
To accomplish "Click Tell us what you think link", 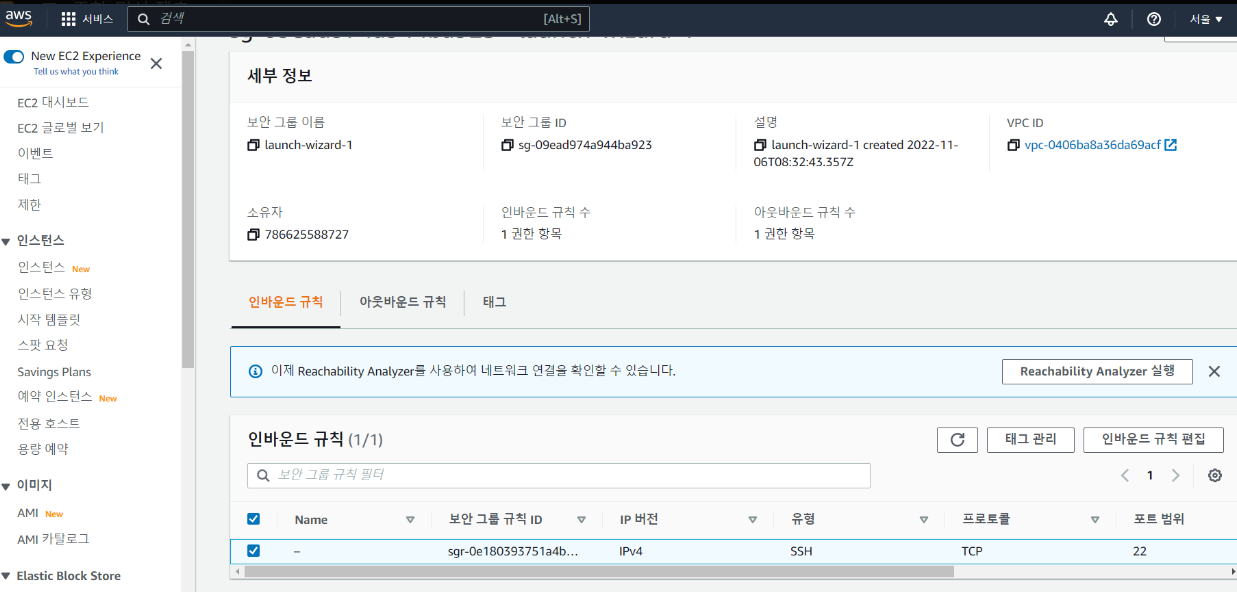I will click(x=76, y=72).
